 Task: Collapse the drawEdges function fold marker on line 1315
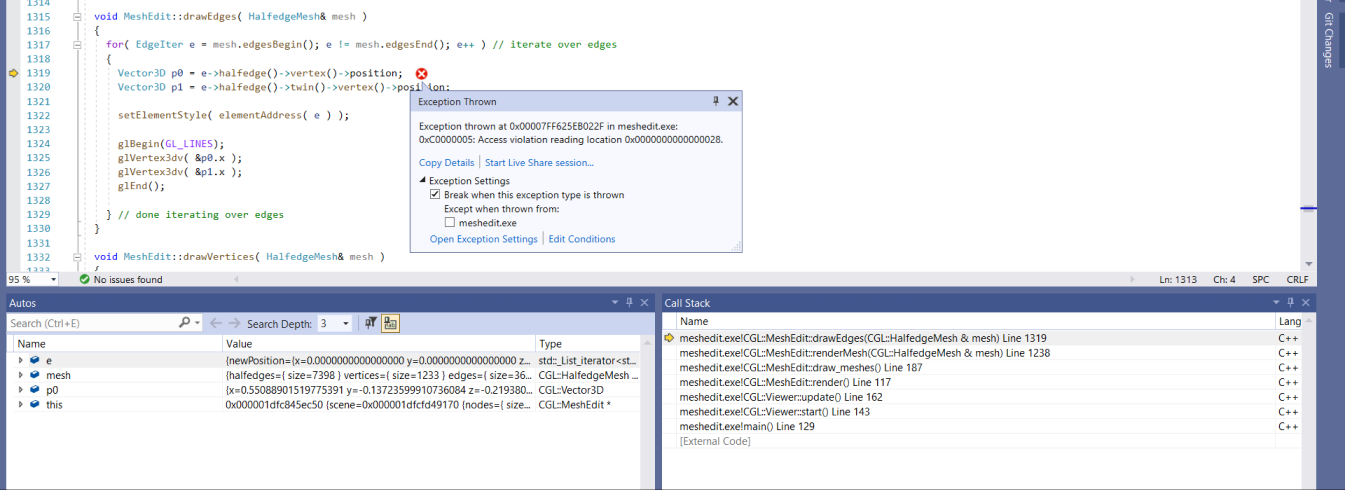(77, 17)
